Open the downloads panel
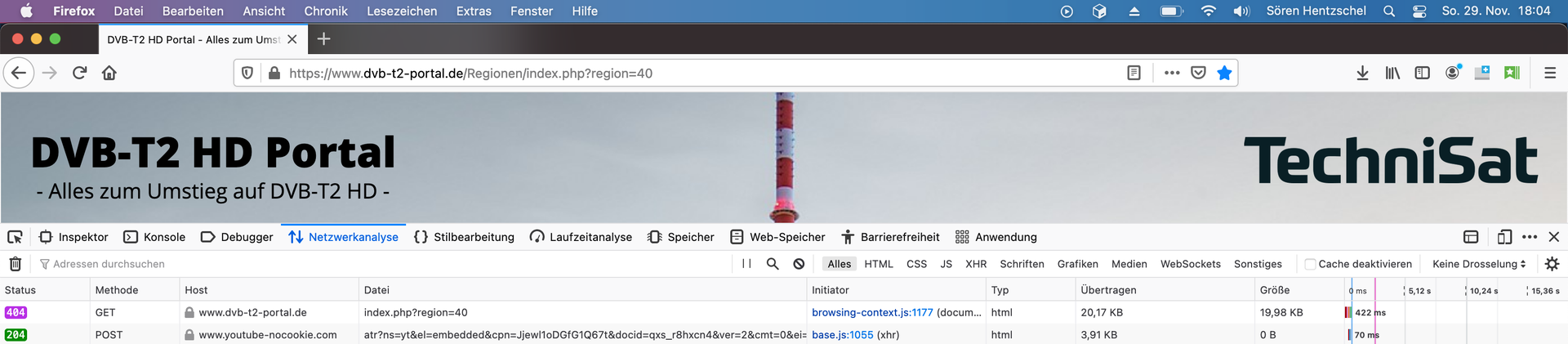 coord(1362,73)
